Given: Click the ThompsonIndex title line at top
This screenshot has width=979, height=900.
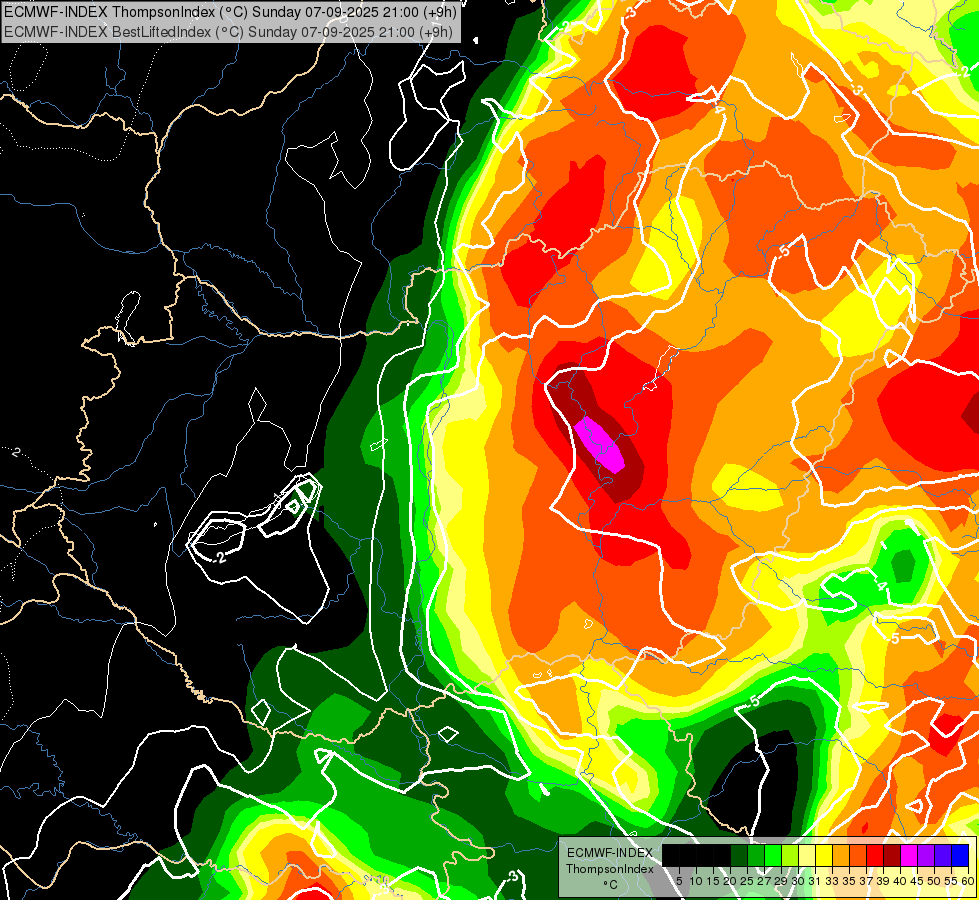Looking at the screenshot, I should click(230, 12).
